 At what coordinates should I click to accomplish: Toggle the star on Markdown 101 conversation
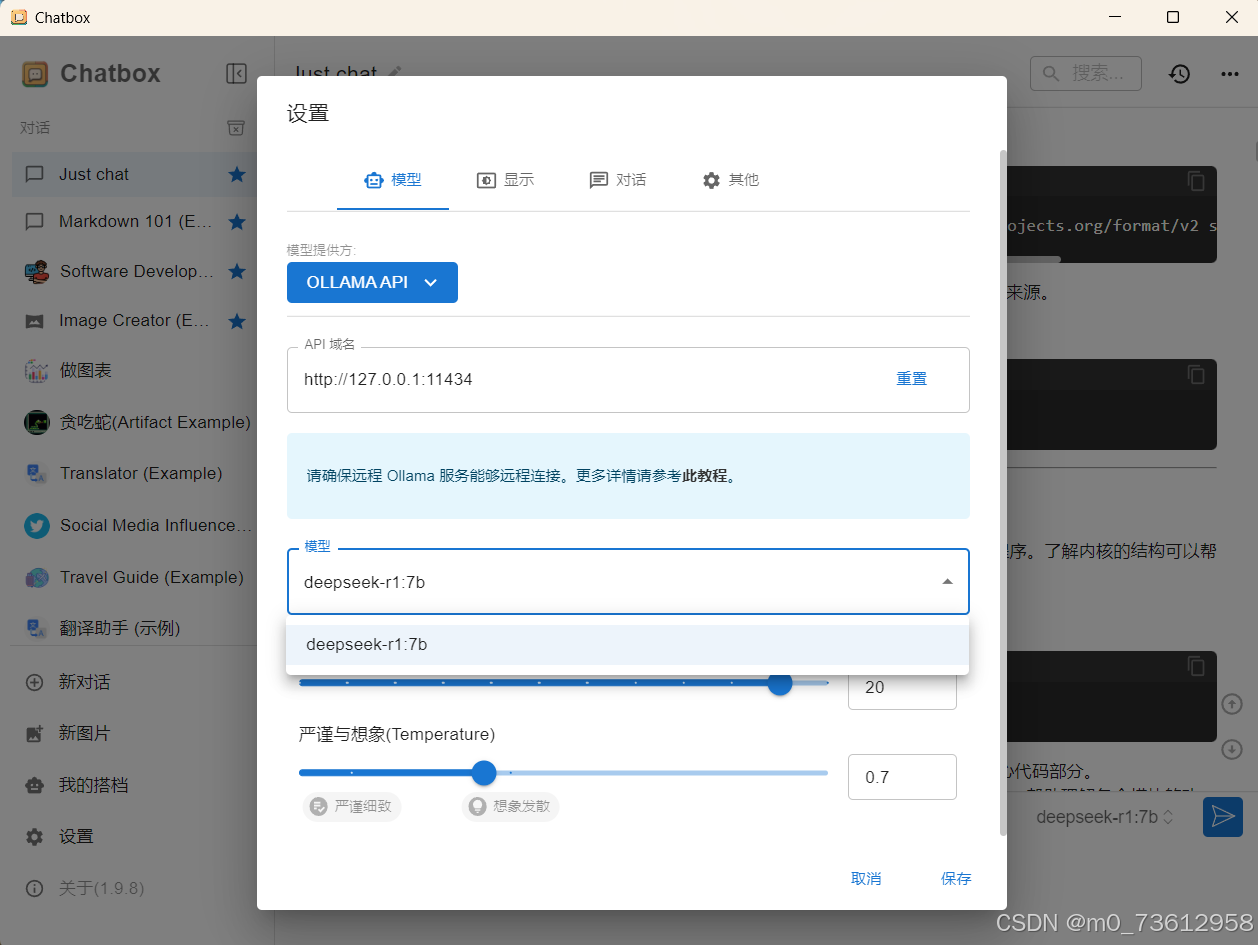point(237,221)
